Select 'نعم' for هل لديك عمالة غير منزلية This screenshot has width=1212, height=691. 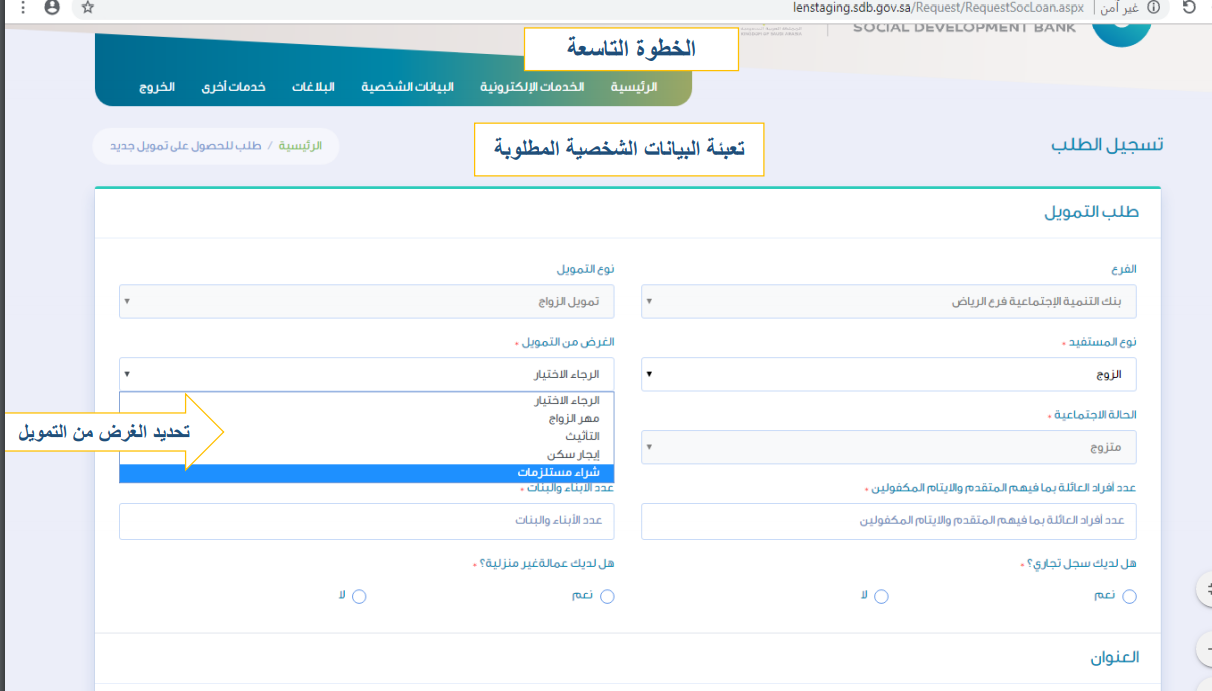click(x=607, y=596)
